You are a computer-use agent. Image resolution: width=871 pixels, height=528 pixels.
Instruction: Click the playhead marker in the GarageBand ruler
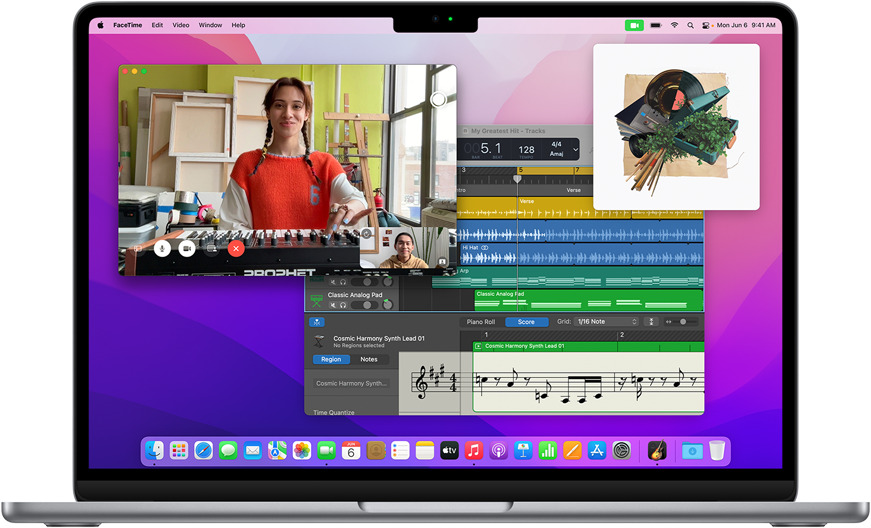(x=517, y=179)
